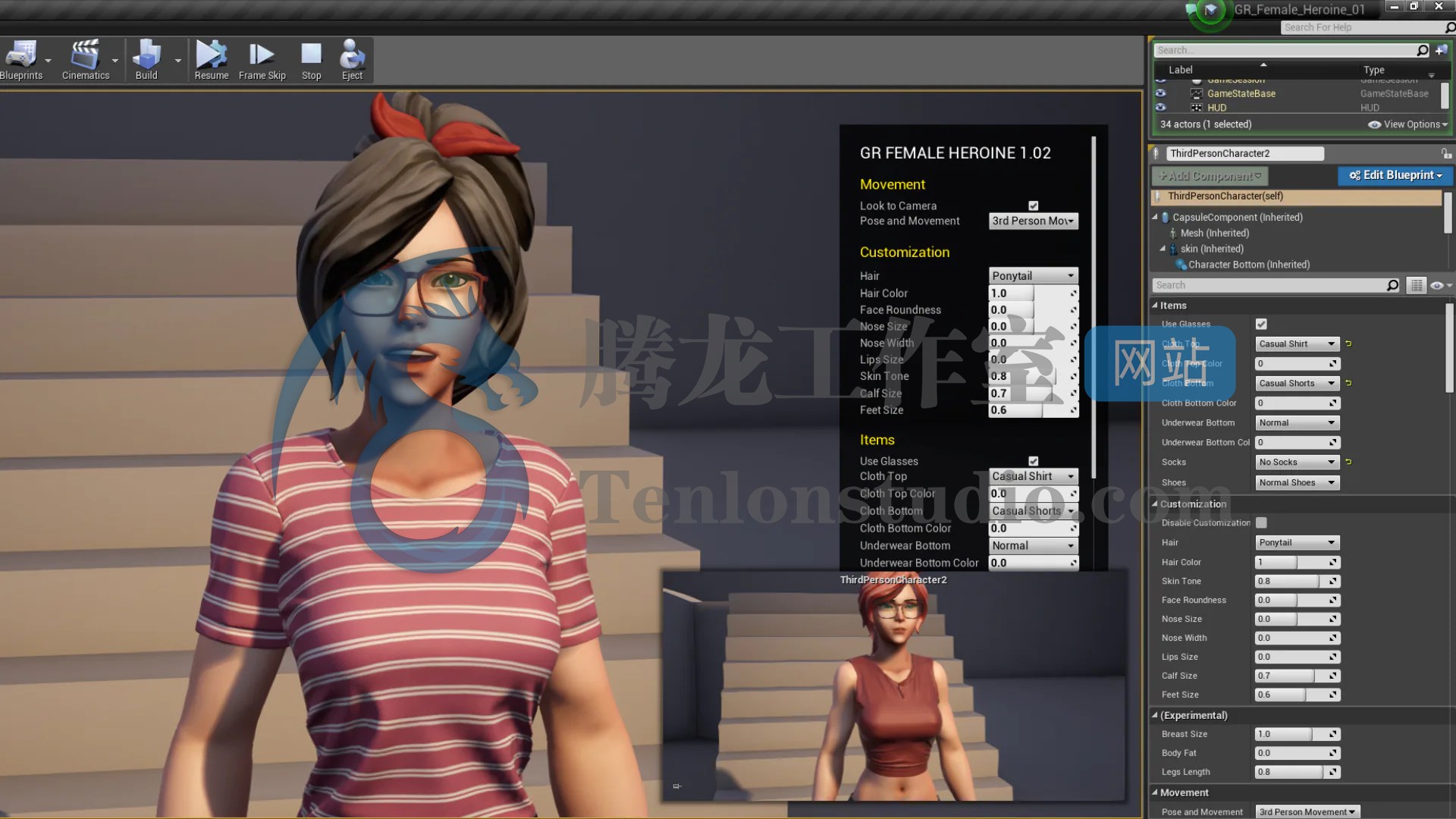
Task: Click the game panel vertical scrollbar
Action: point(1094,307)
